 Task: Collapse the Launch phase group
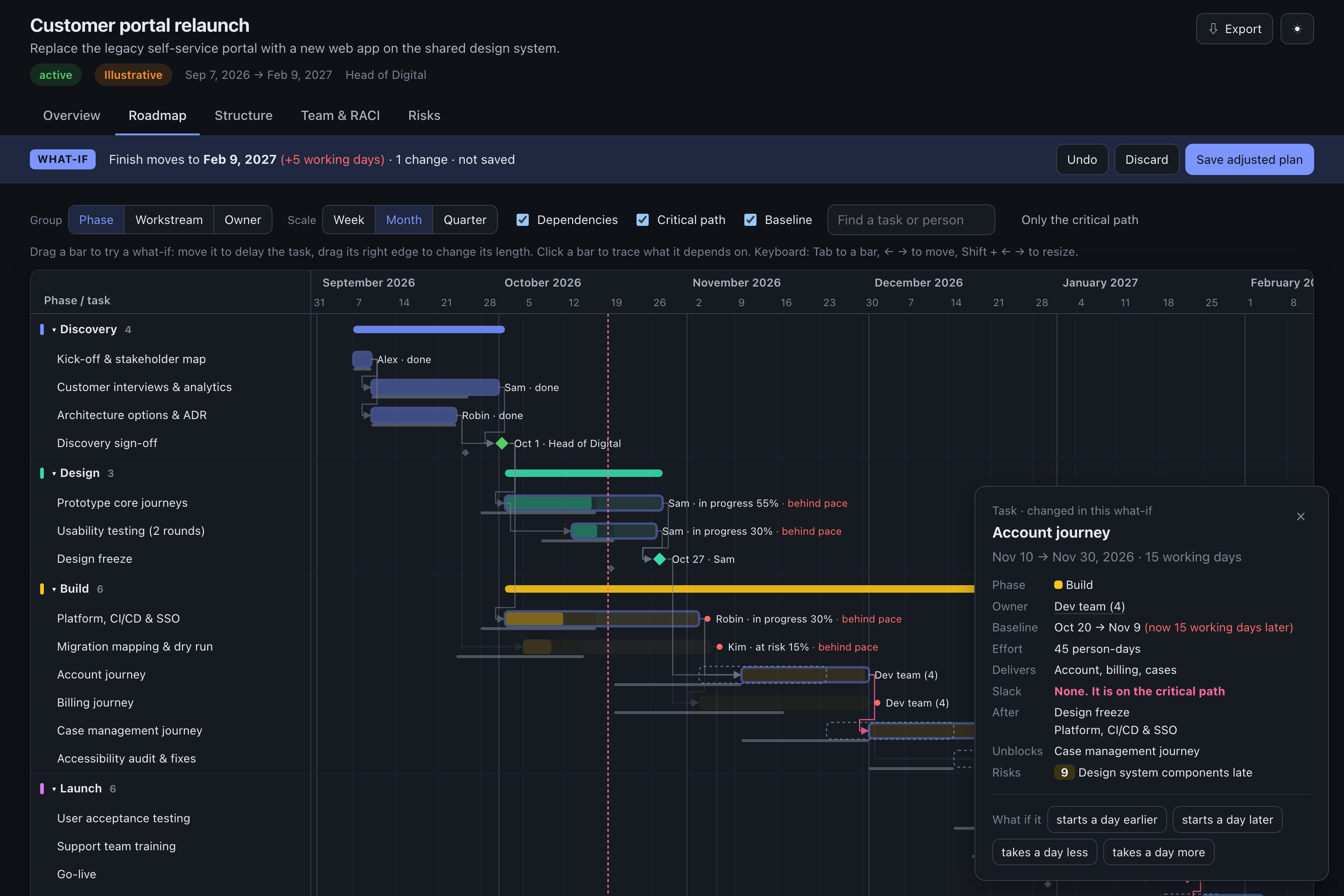coord(54,789)
